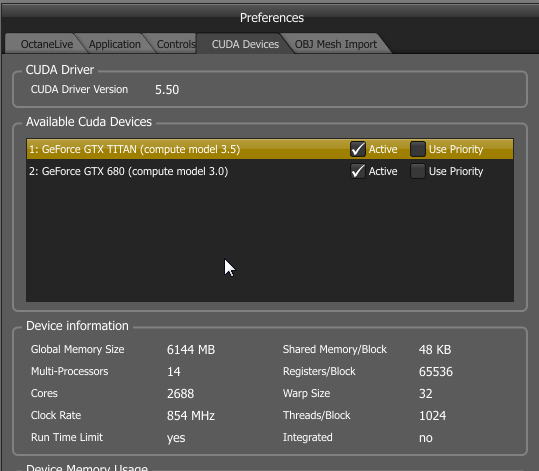Click the CUDA Devices tab
Viewport: 539px width, 471px height.
[x=245, y=44]
